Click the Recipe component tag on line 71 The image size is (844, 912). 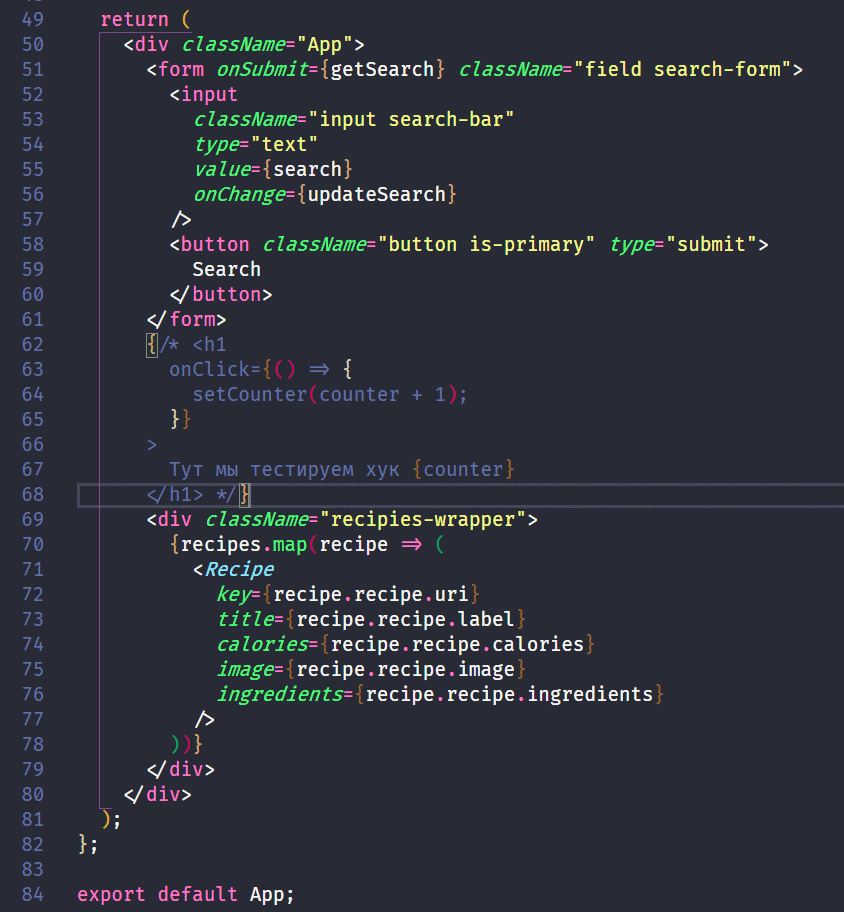pyautogui.click(x=233, y=569)
